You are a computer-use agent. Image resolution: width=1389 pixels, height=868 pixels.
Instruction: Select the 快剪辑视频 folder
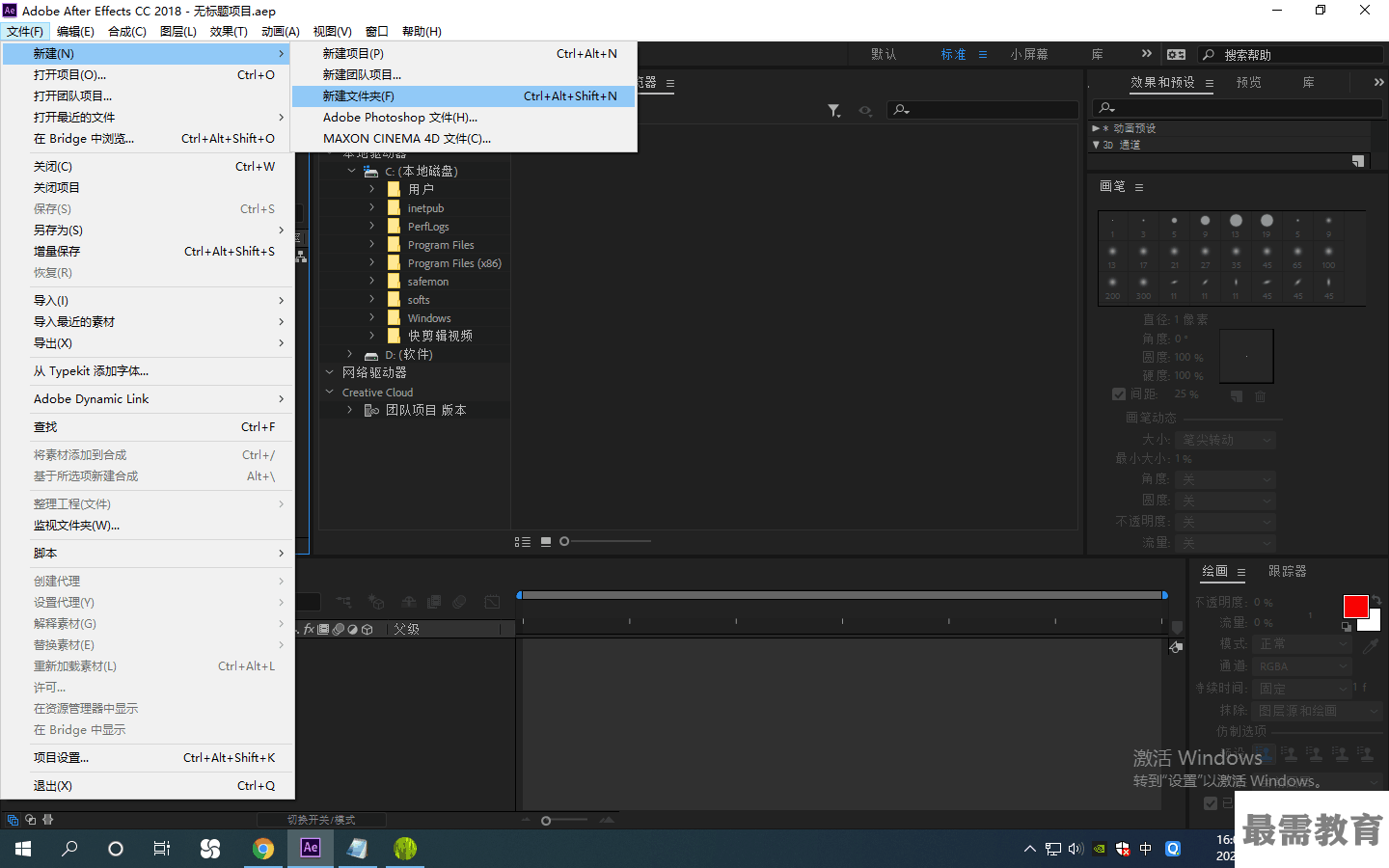pyautogui.click(x=440, y=337)
